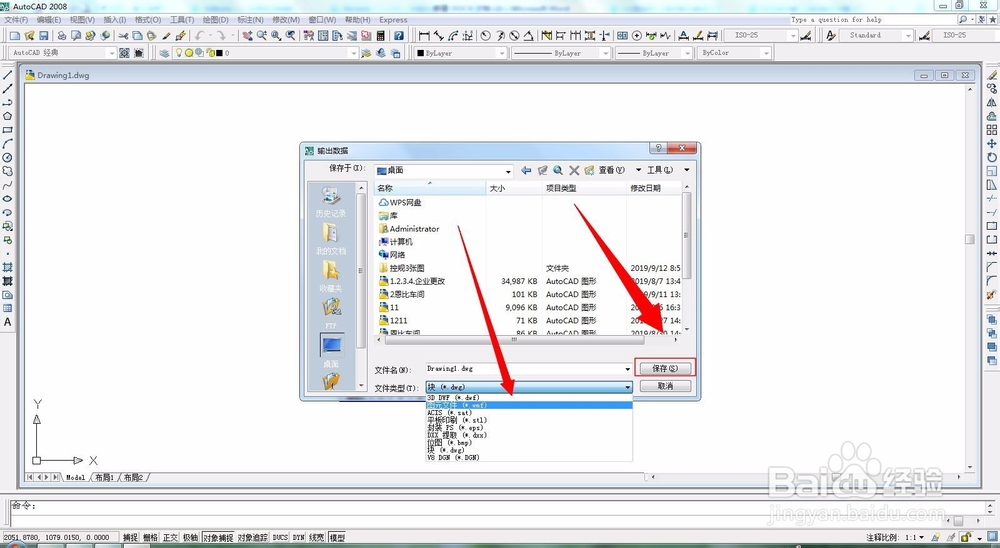Click the 取消 cancel button
The height and width of the screenshot is (548, 1000).
[665, 386]
